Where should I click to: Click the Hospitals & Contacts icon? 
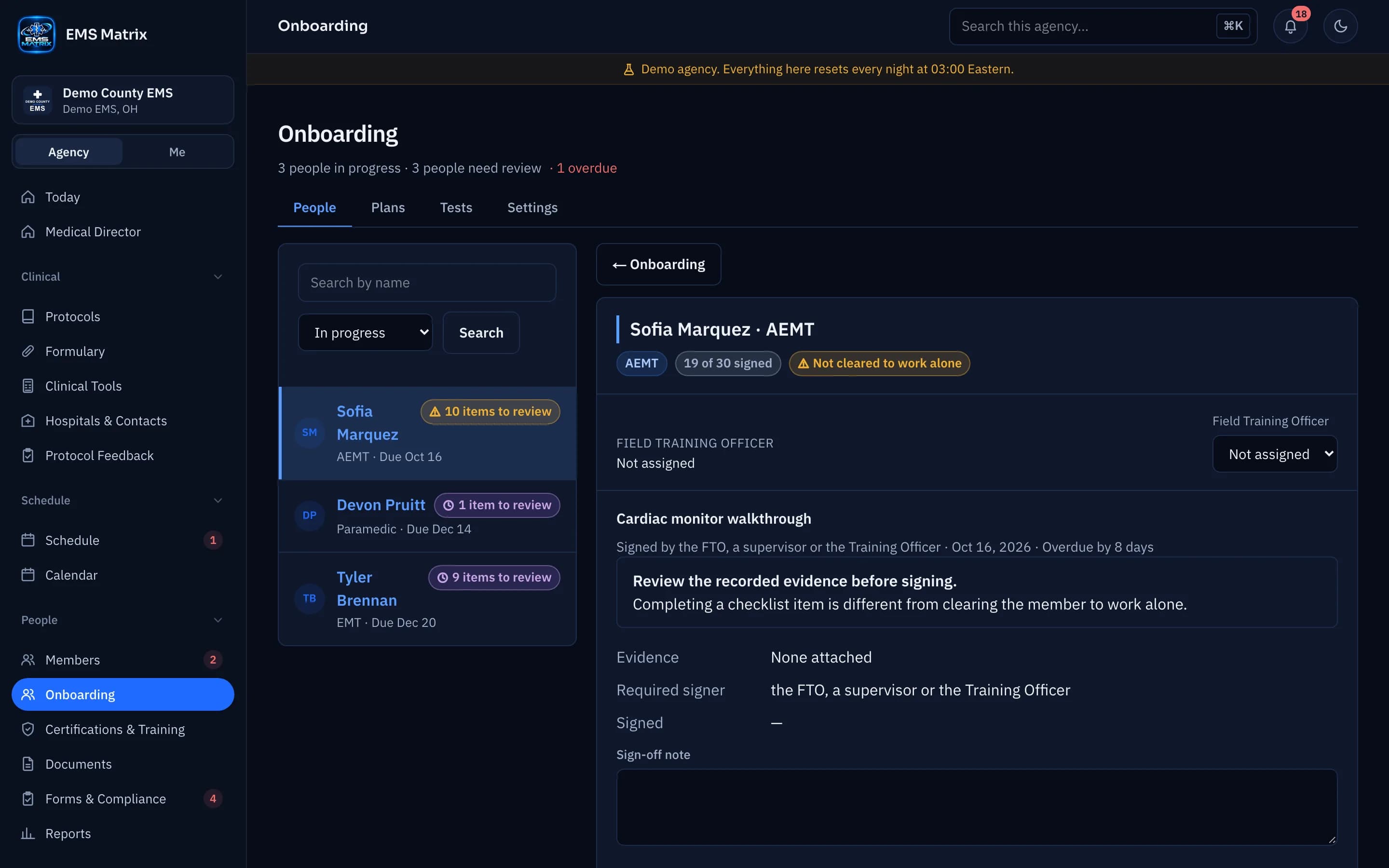[x=27, y=421]
